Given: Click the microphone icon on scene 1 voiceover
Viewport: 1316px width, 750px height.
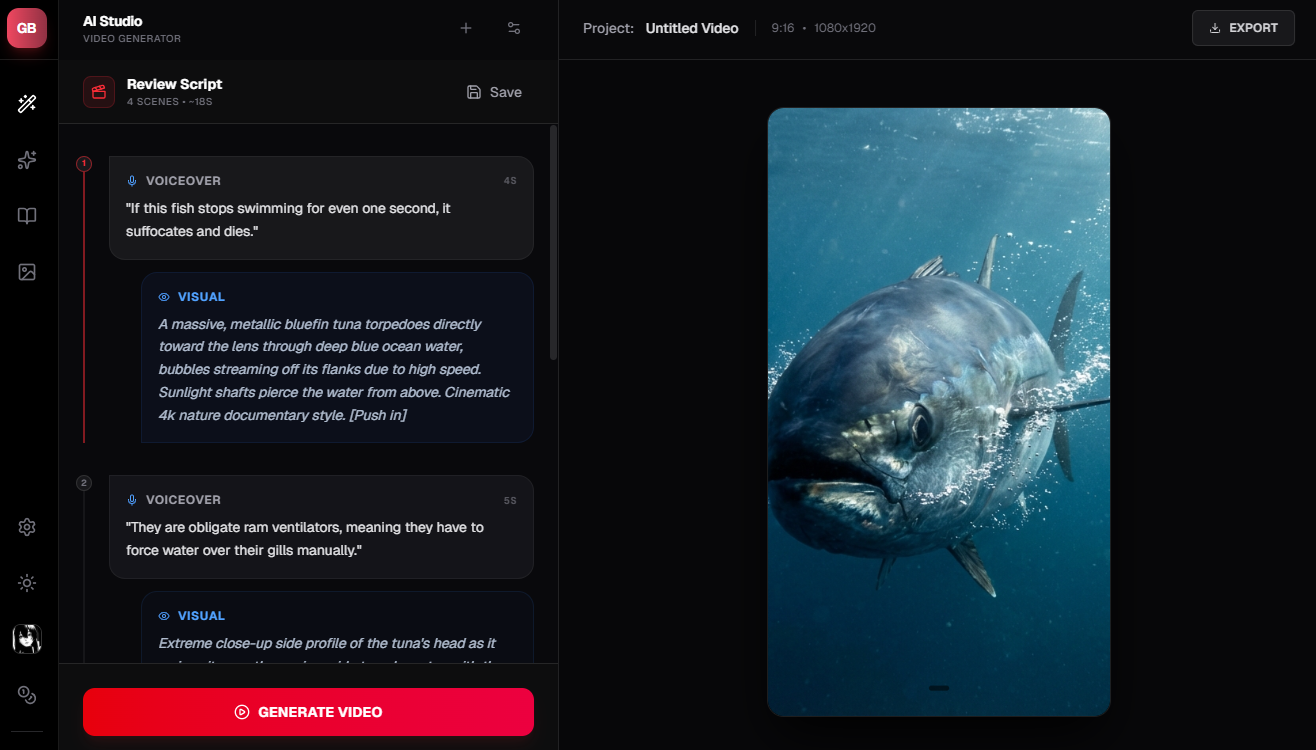Looking at the screenshot, I should pos(133,180).
